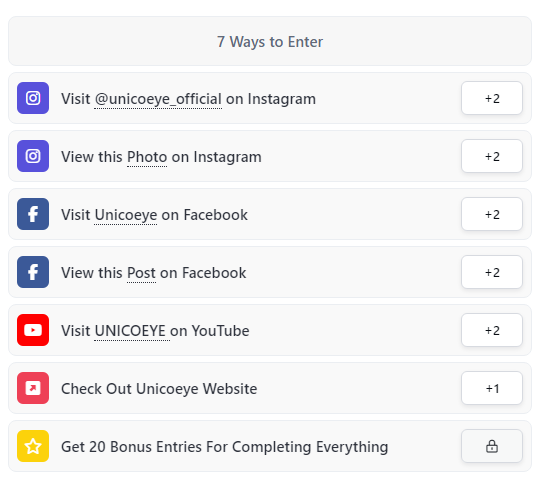Viewport: 540px width, 478px height.
Task: Click the Facebook icon beside View this Post
Action: point(33,272)
